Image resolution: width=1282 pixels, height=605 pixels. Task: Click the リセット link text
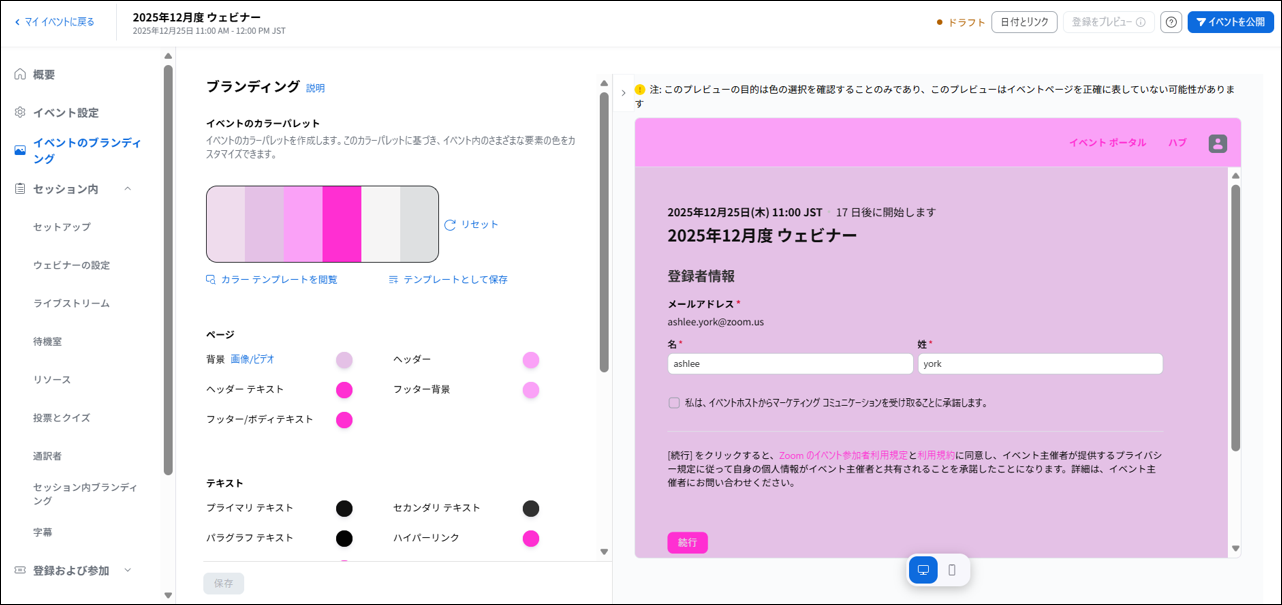[480, 224]
